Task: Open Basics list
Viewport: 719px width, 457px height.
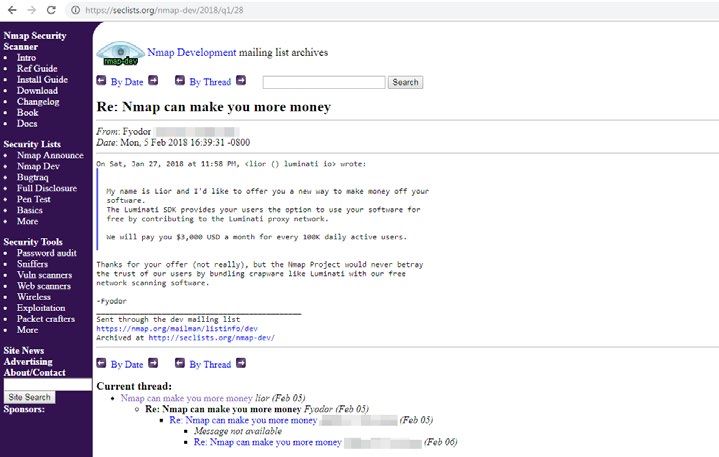Action: [30, 210]
